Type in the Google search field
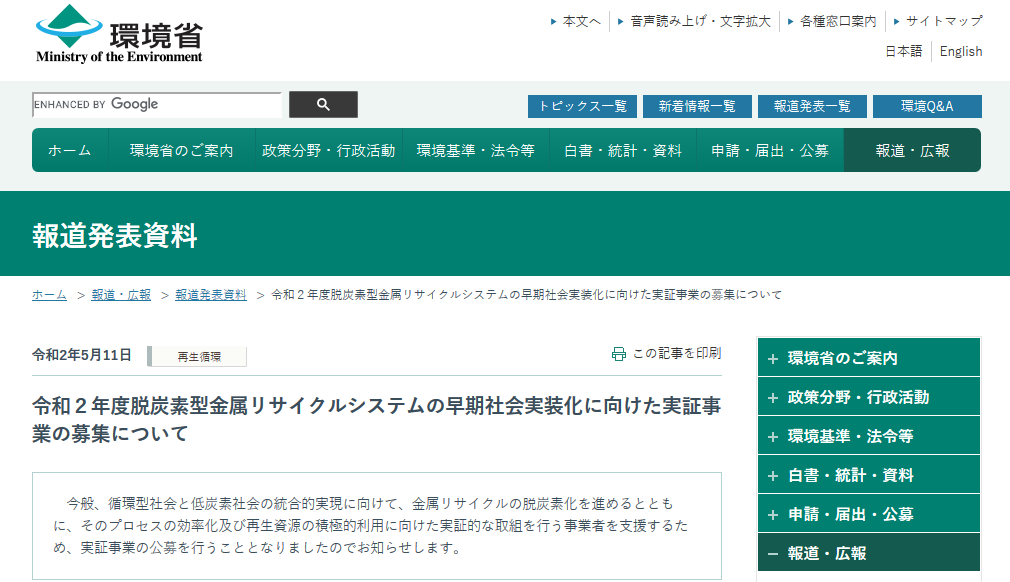Image resolution: width=1010 pixels, height=582 pixels. pyautogui.click(x=157, y=105)
